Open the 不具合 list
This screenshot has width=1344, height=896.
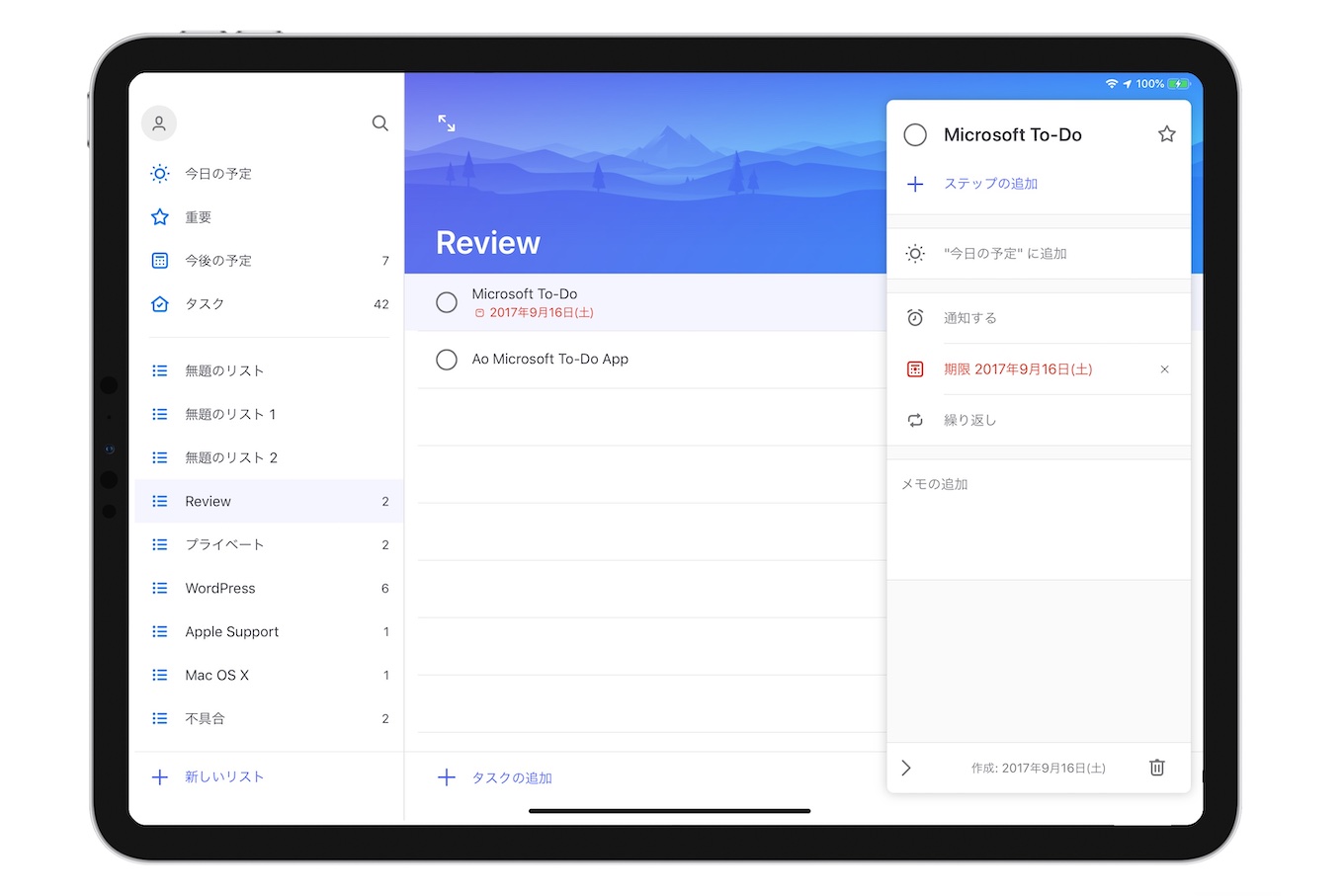(x=268, y=719)
